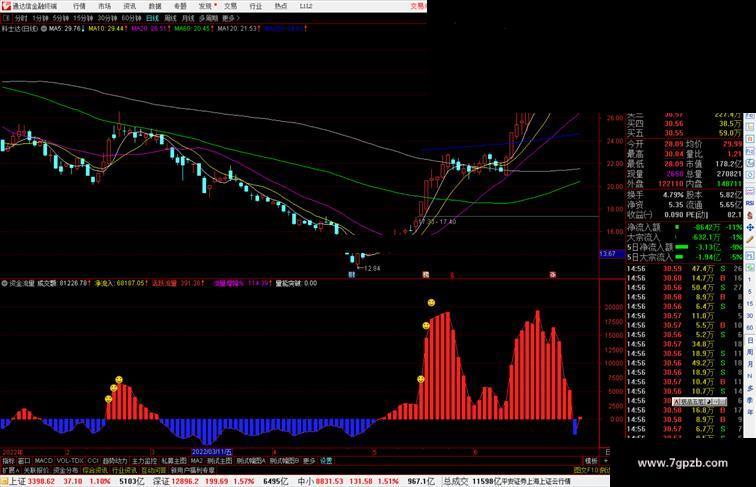The image size is (756, 487).
Task: Select the 月 period shortcut in right sidebar
Action: point(750,365)
